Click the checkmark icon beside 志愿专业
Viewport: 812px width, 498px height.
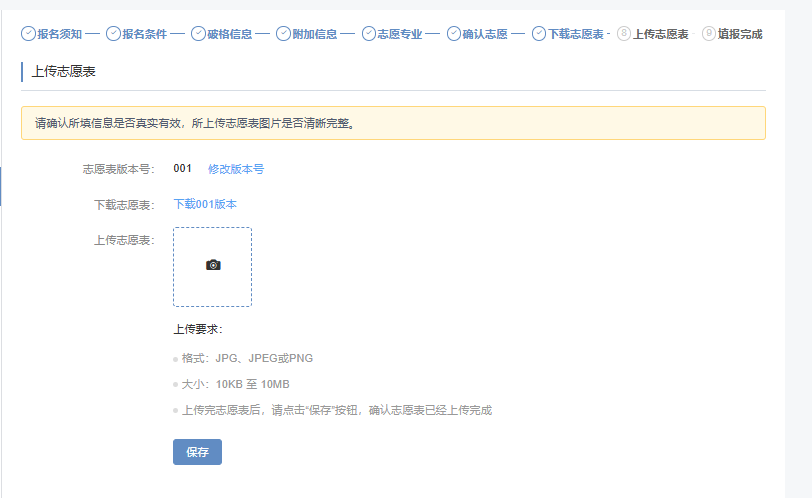pos(369,34)
